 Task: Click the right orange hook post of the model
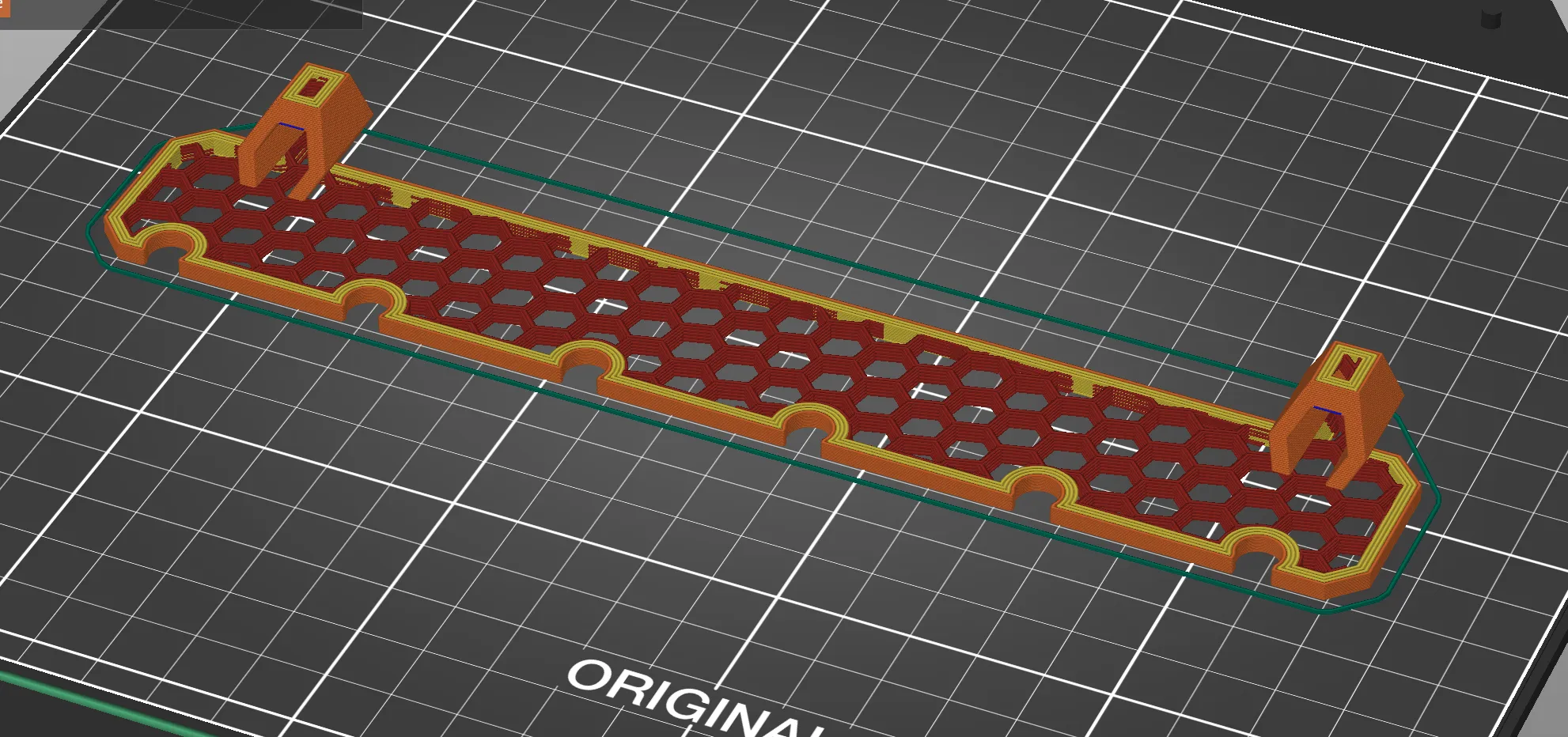click(x=1335, y=414)
